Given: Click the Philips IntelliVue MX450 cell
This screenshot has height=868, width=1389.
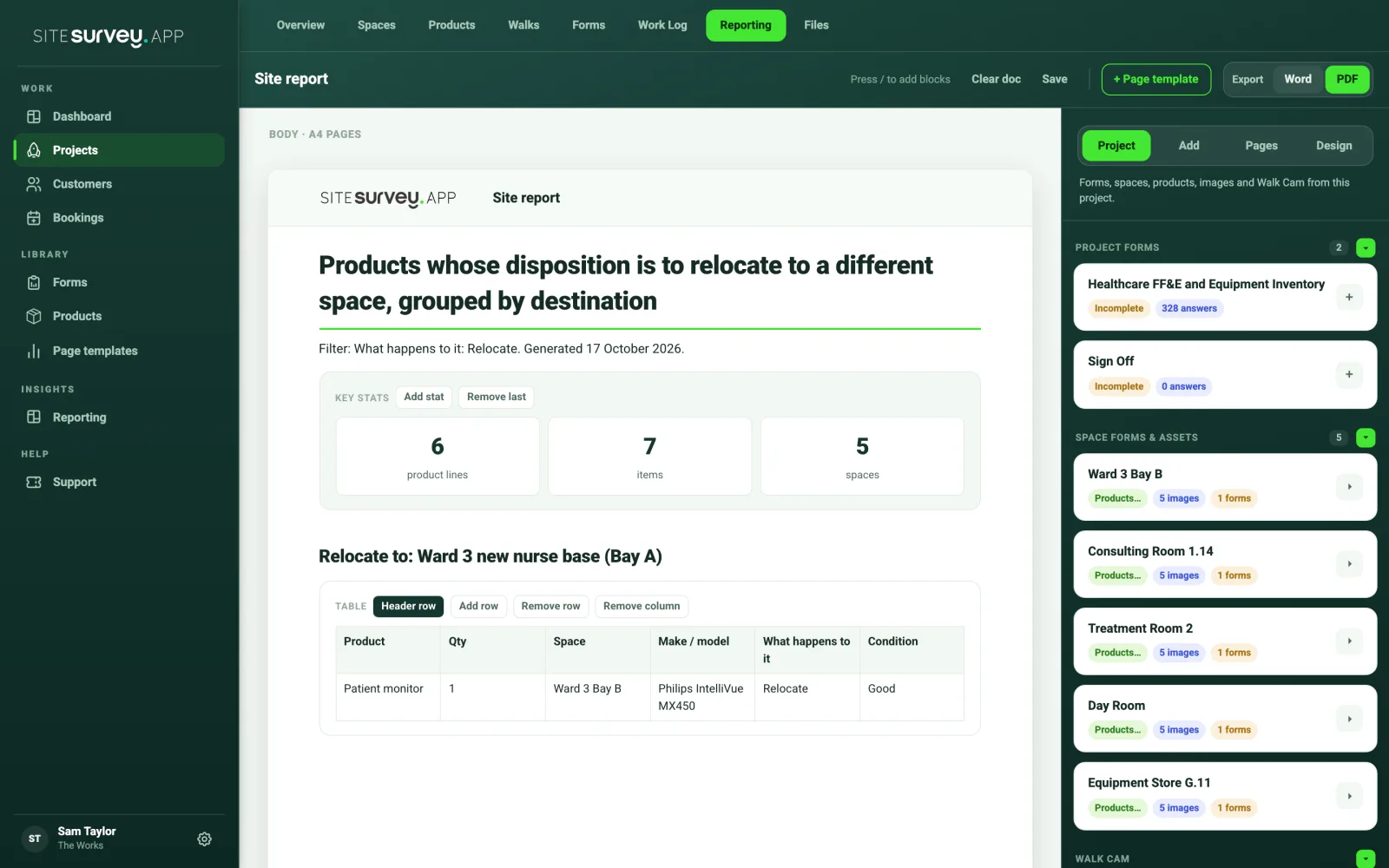Looking at the screenshot, I should coord(702,697).
